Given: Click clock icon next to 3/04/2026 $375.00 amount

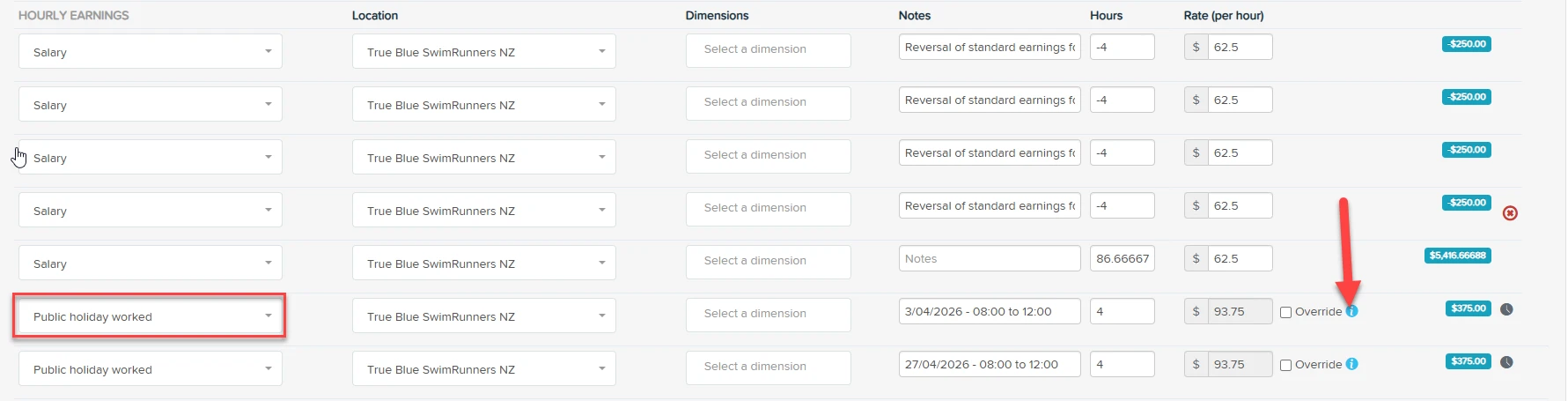Looking at the screenshot, I should point(1506,309).
